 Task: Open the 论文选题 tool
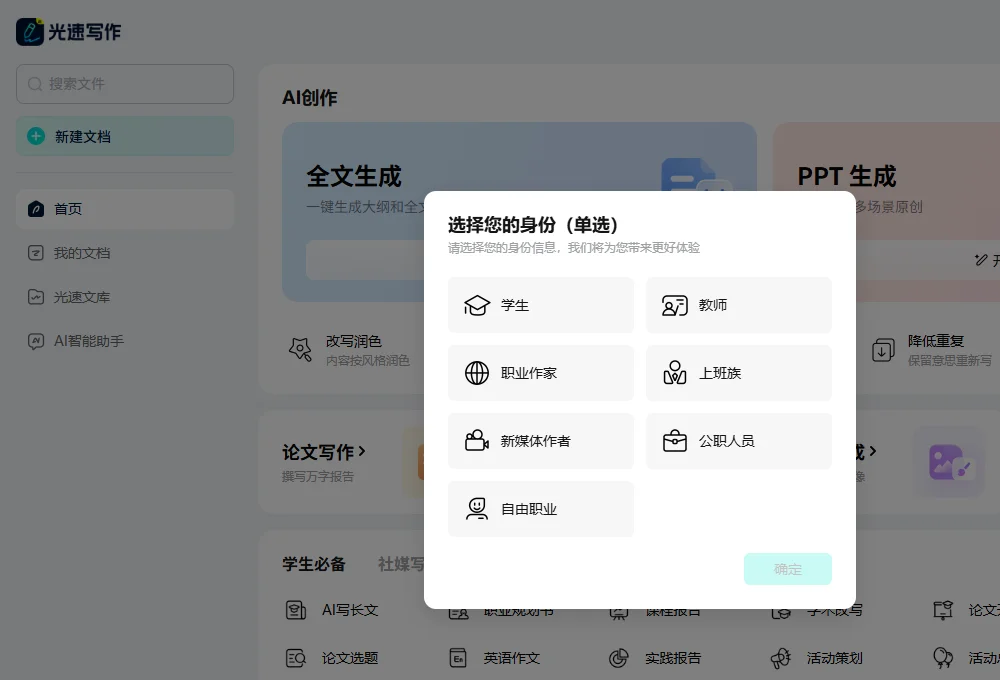tap(332, 658)
